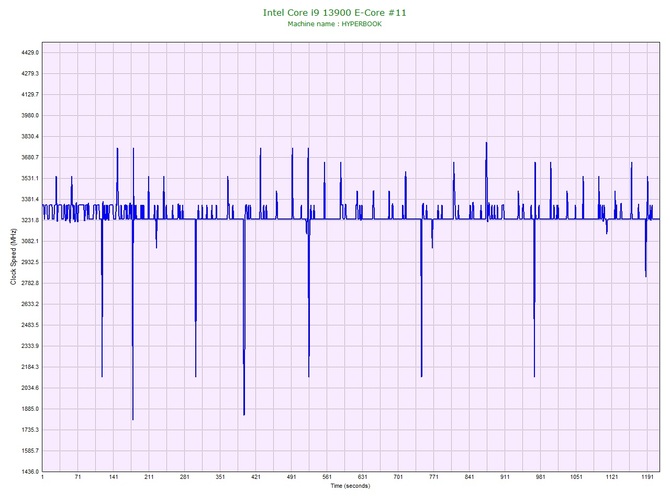Screen dimensions: 670x503
Task: Click the 1735.3 y-axis tick label
Action: click(x=30, y=429)
